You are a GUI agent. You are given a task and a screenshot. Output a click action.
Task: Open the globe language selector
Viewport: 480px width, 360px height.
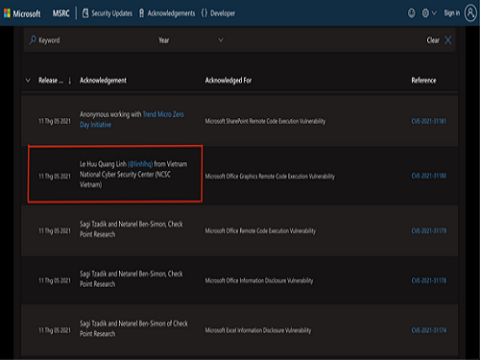tap(429, 13)
